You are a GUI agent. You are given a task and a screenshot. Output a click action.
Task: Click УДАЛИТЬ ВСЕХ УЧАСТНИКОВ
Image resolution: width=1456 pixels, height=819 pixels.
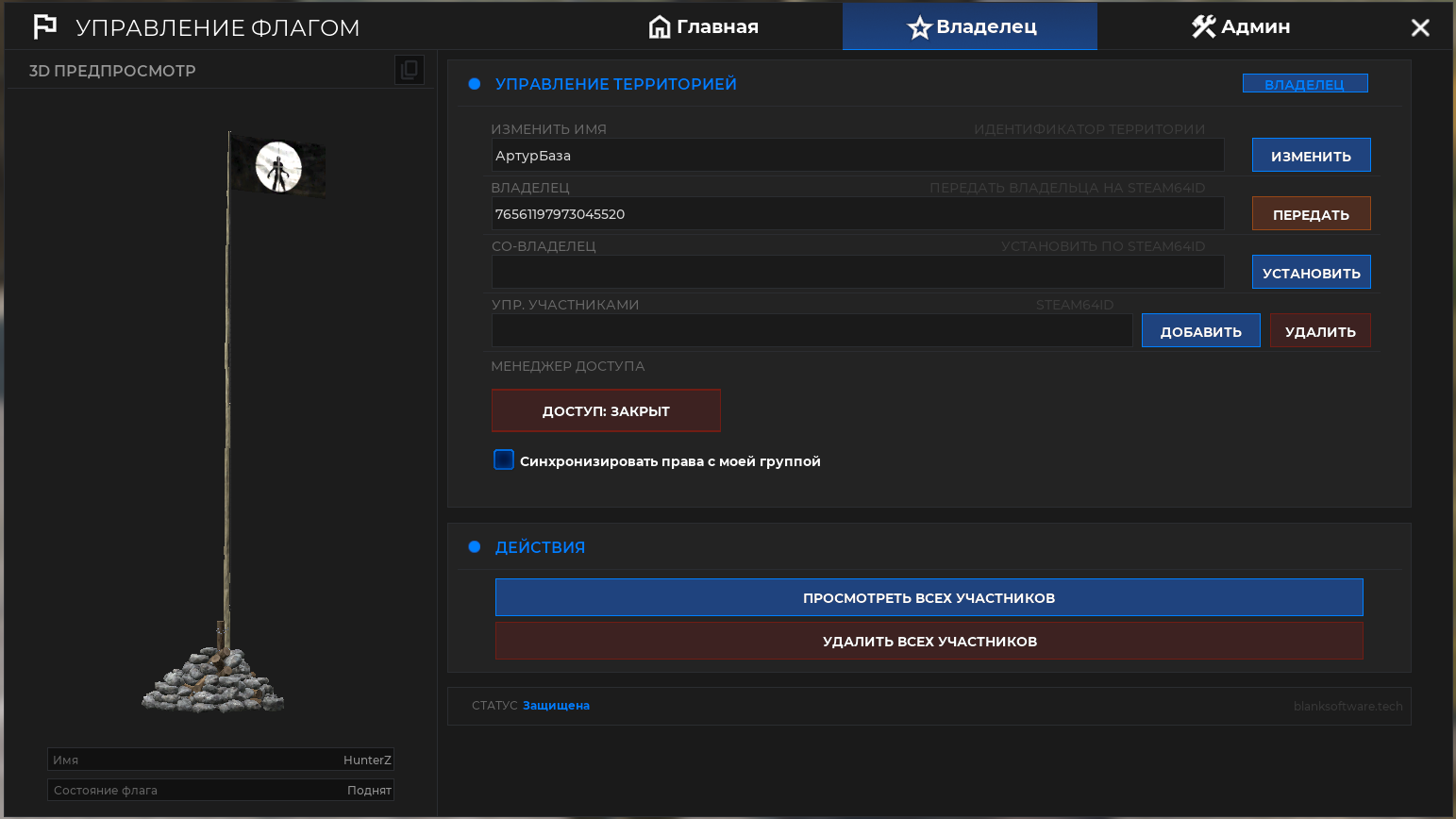point(929,641)
